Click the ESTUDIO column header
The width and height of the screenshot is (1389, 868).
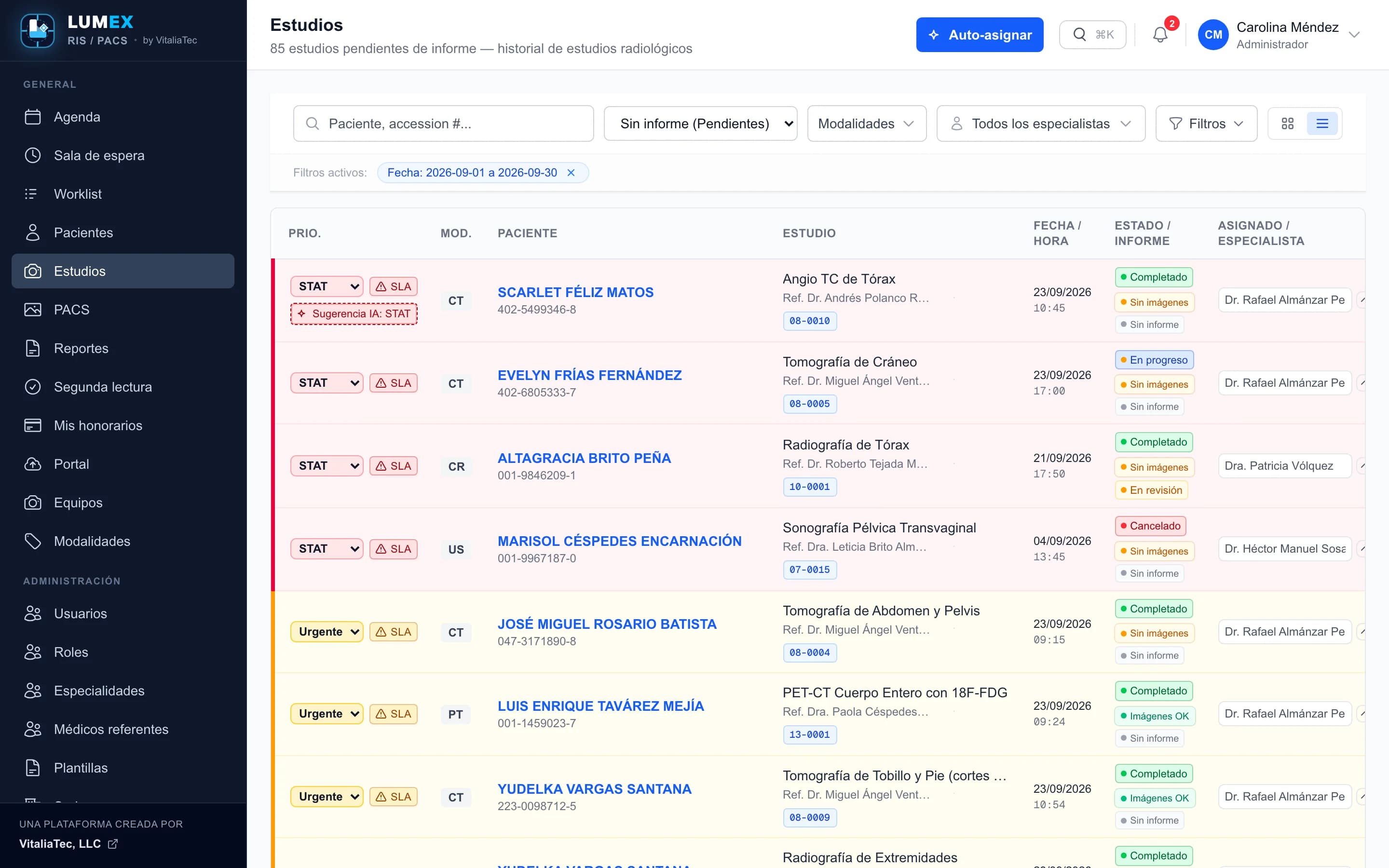(809, 233)
